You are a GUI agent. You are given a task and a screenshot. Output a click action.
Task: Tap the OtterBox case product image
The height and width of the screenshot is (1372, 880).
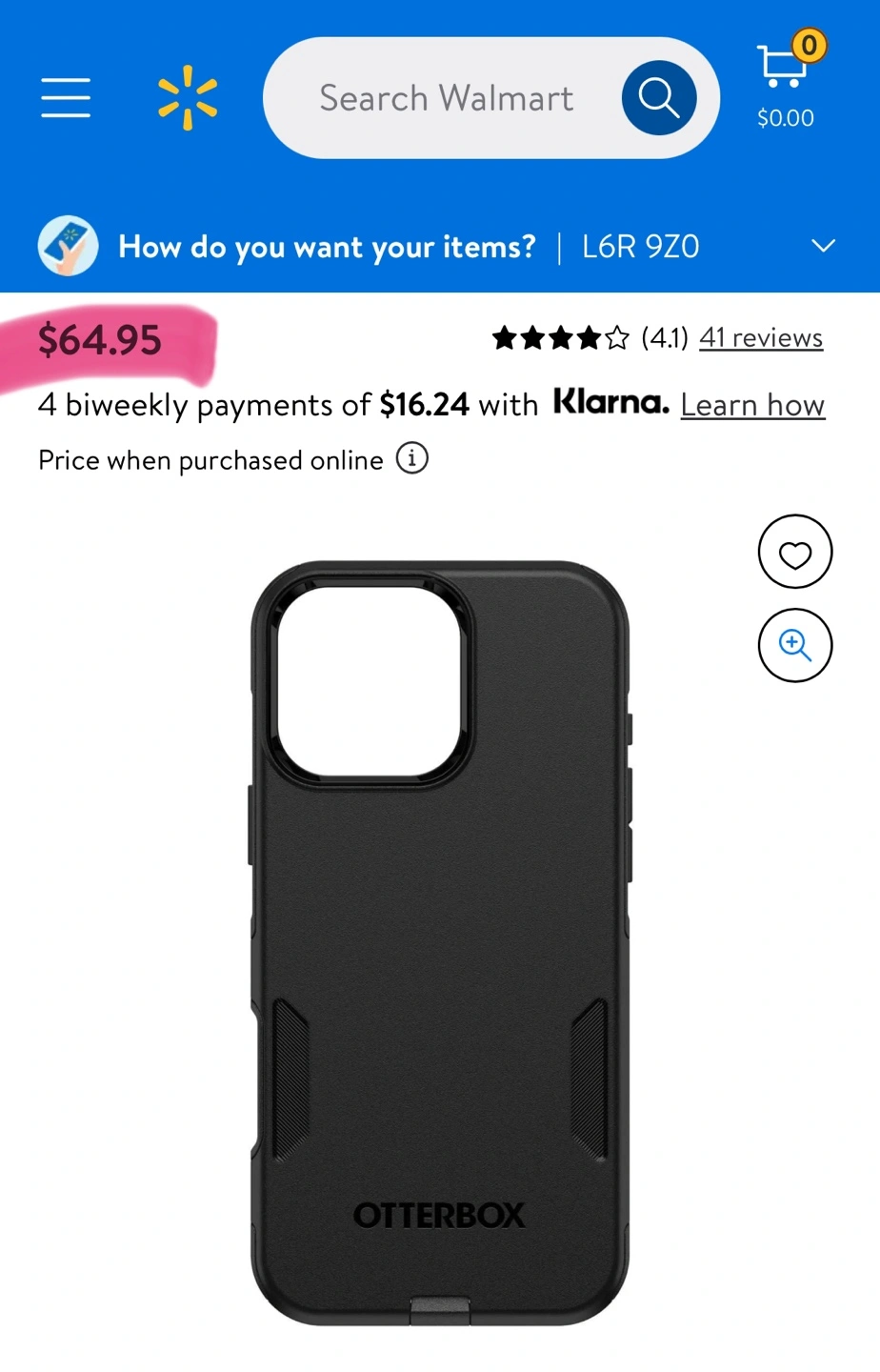pyautogui.click(x=440, y=943)
